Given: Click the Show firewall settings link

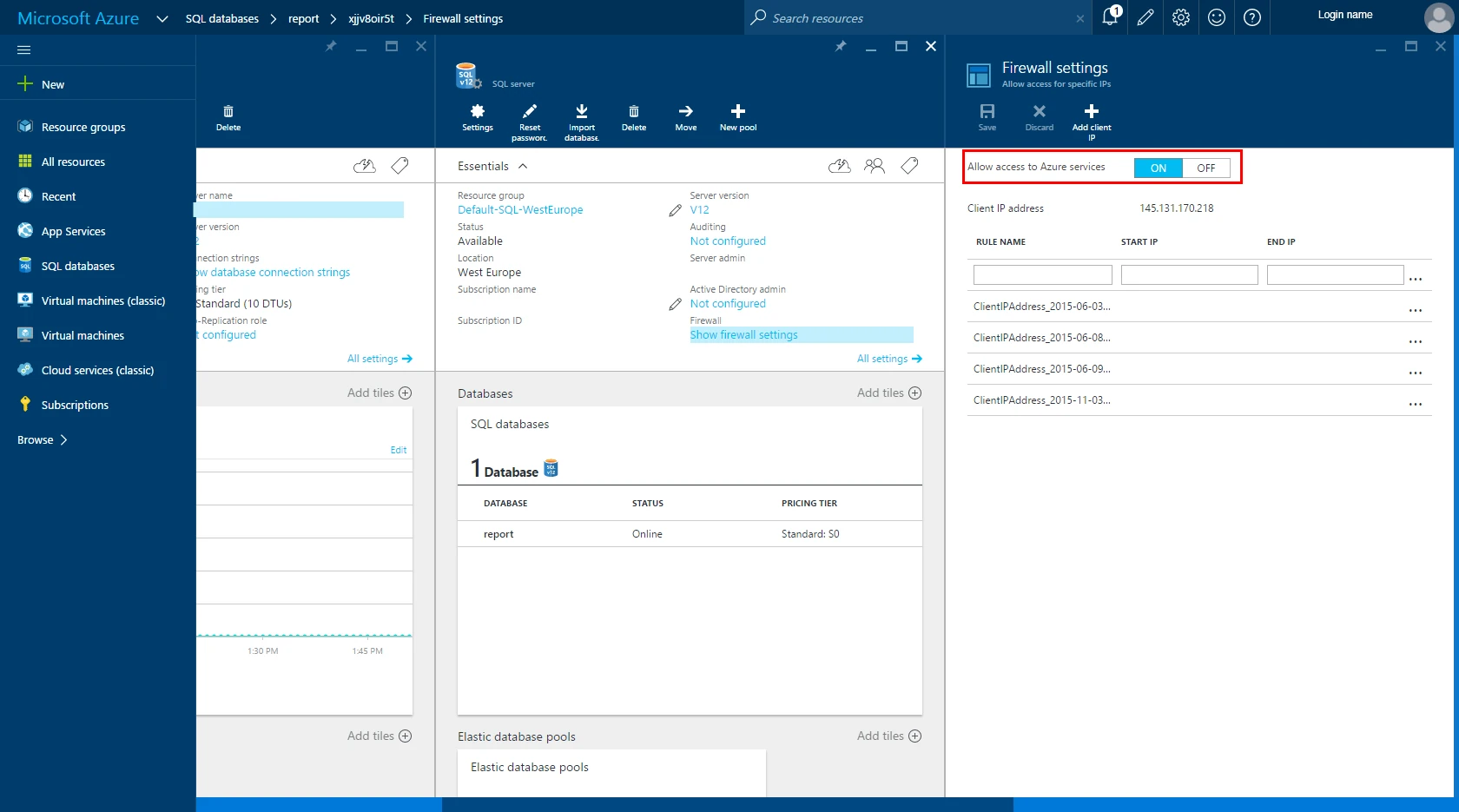Looking at the screenshot, I should click(x=743, y=335).
